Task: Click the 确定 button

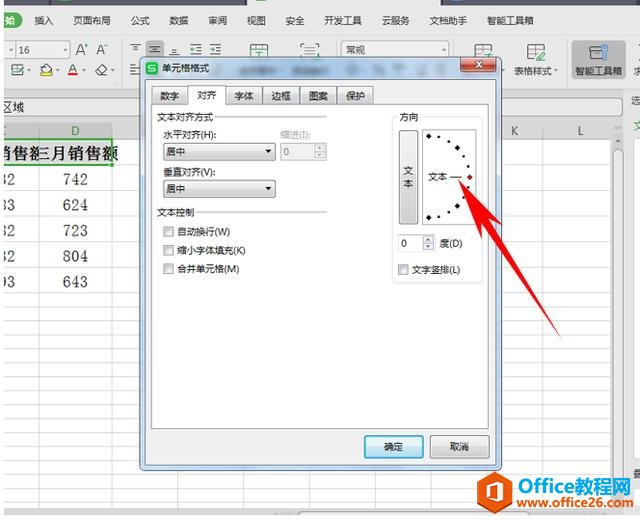Action: tap(393, 447)
